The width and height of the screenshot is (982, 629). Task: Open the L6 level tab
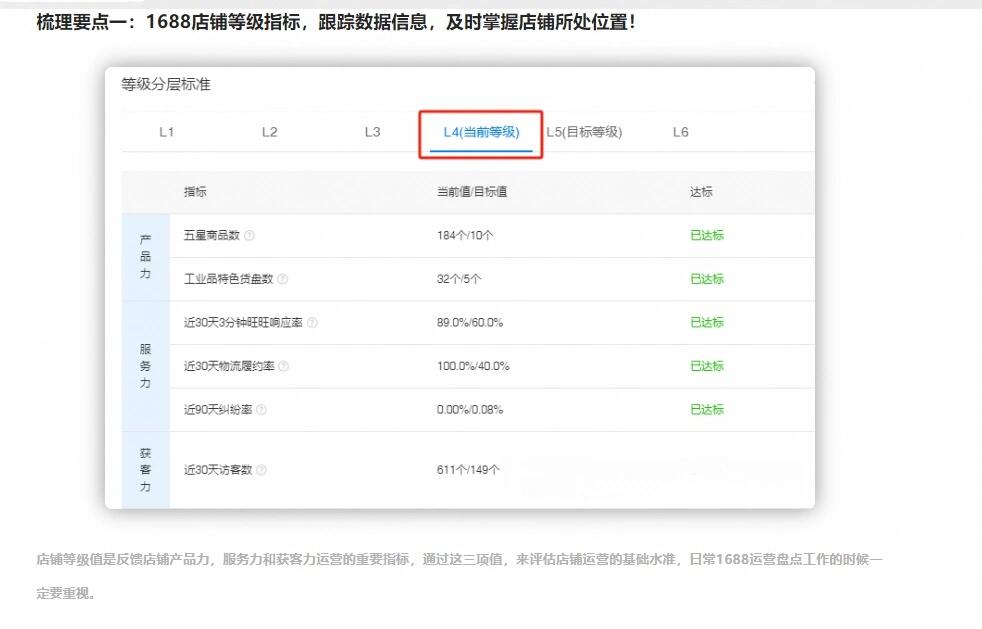pos(680,132)
